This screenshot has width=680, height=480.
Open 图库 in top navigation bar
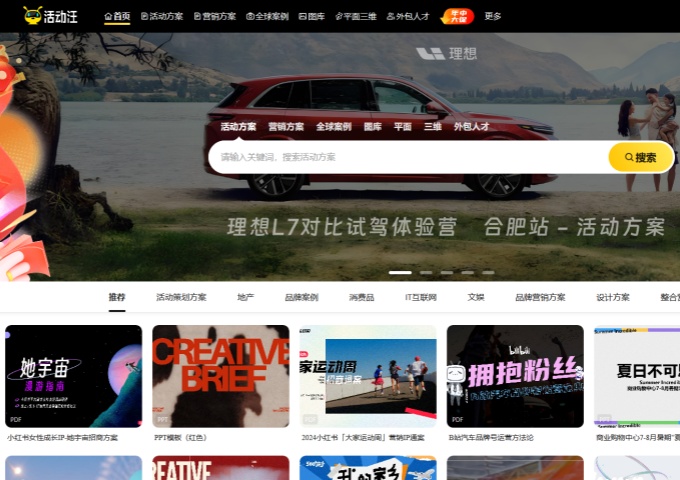312,16
